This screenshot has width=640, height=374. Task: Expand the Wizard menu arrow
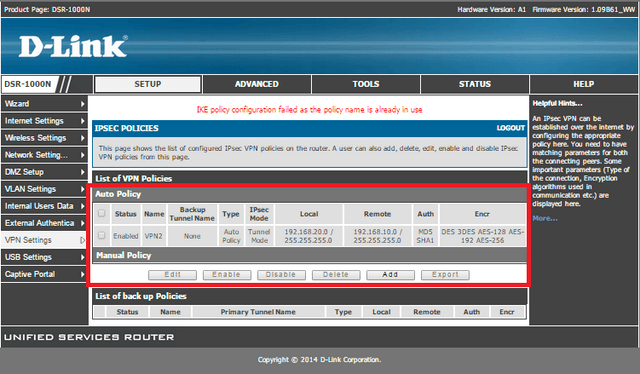82,104
